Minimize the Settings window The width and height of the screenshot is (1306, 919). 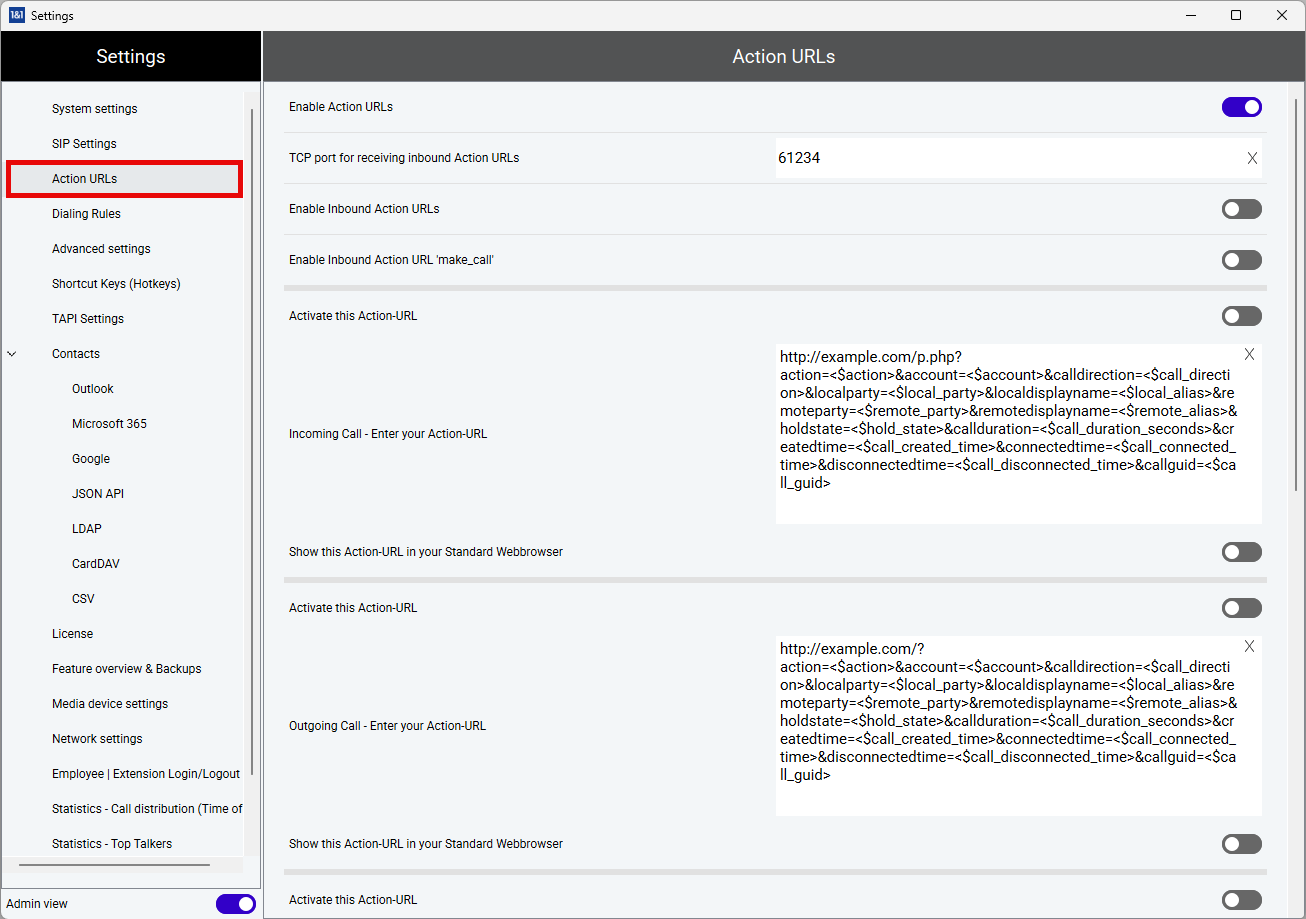point(1191,15)
